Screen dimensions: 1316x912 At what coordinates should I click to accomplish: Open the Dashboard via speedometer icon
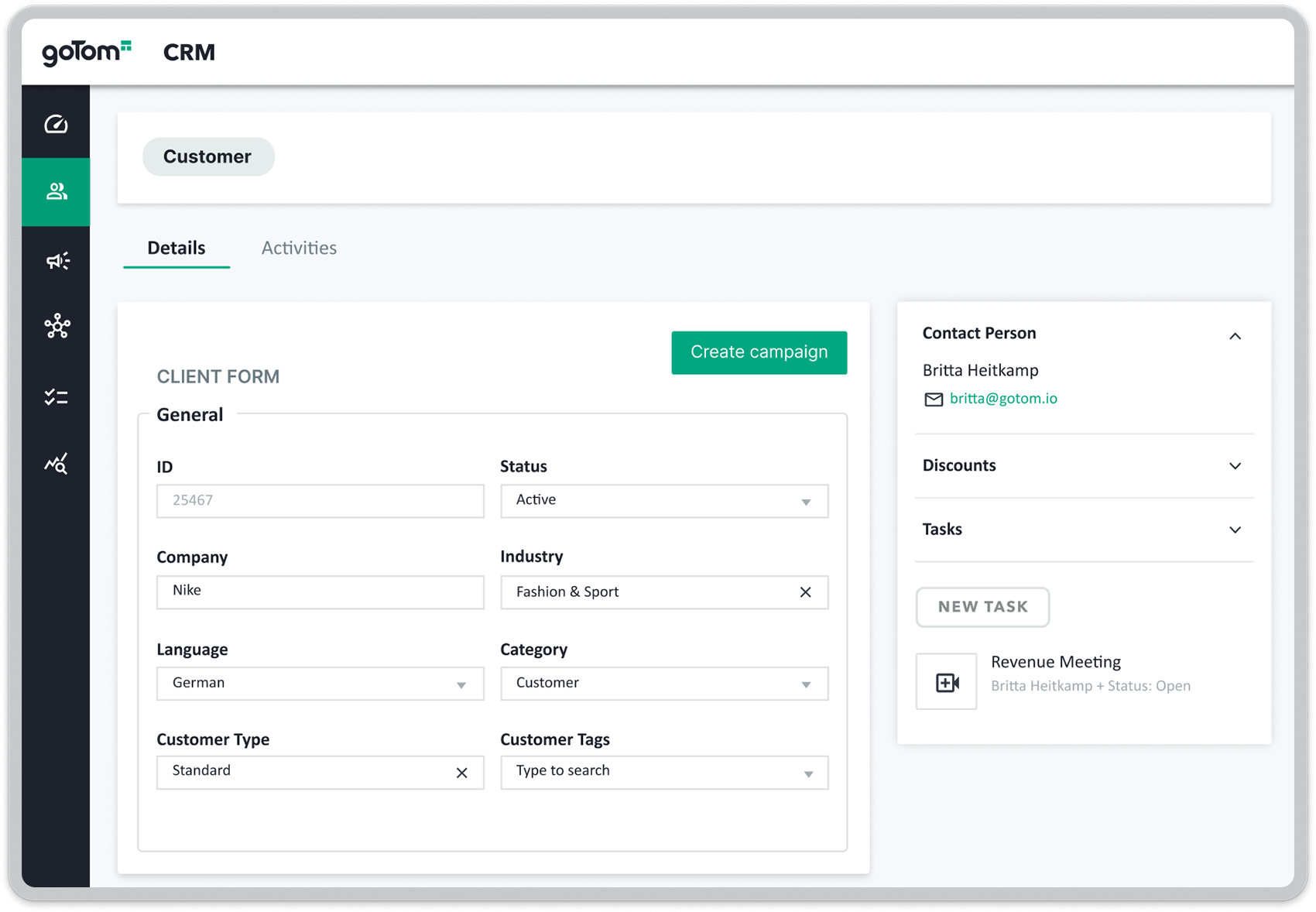coord(56,124)
